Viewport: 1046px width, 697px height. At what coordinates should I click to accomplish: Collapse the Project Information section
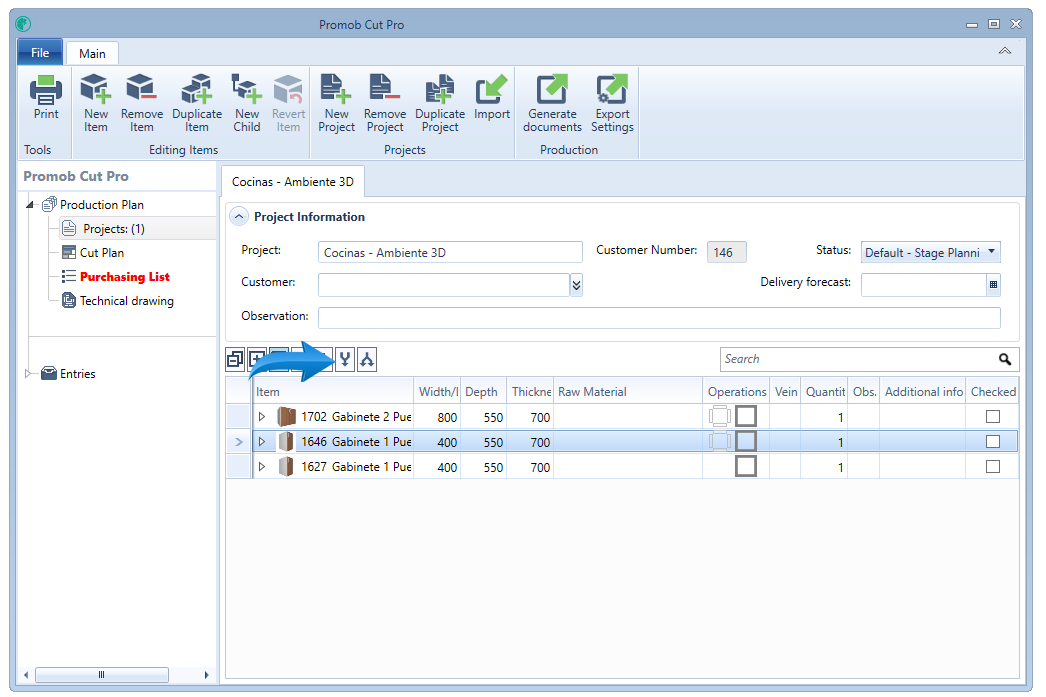[x=238, y=217]
